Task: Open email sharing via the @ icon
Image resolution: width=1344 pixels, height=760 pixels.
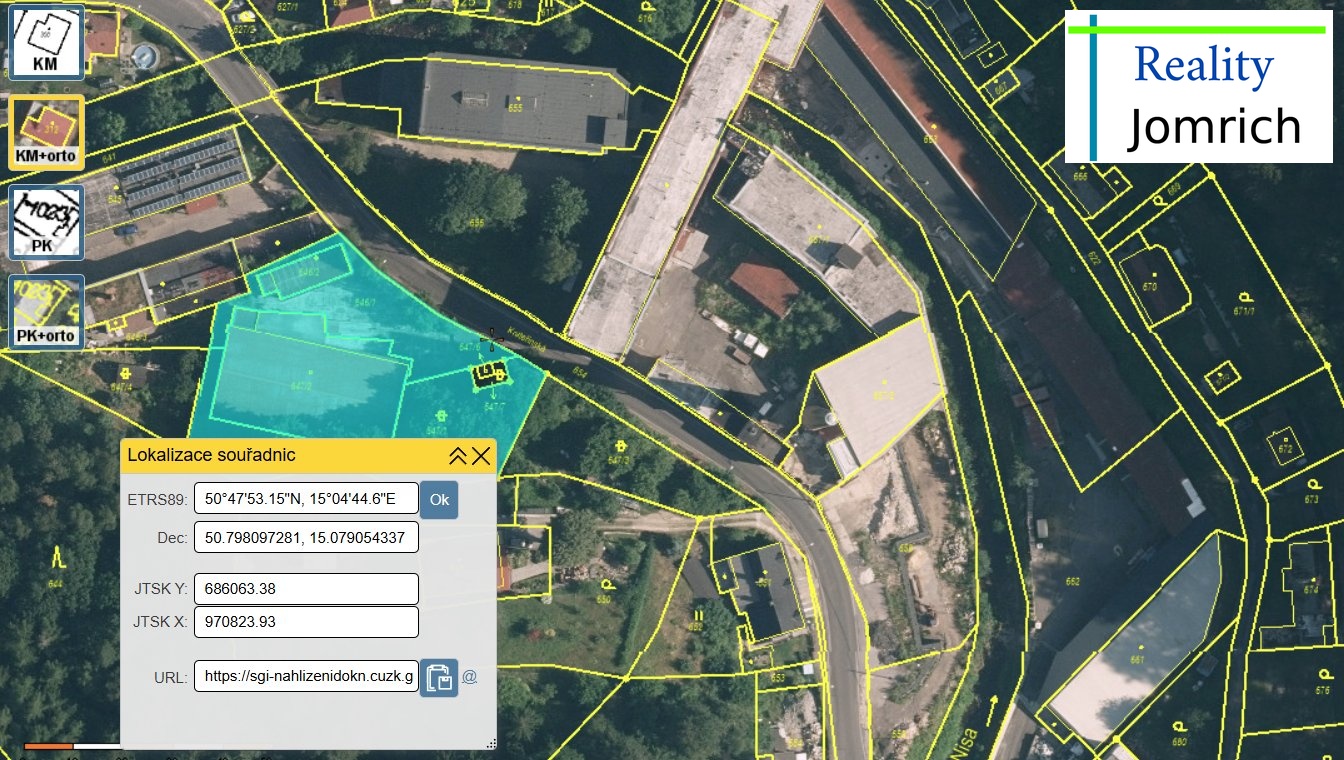Action: point(470,679)
